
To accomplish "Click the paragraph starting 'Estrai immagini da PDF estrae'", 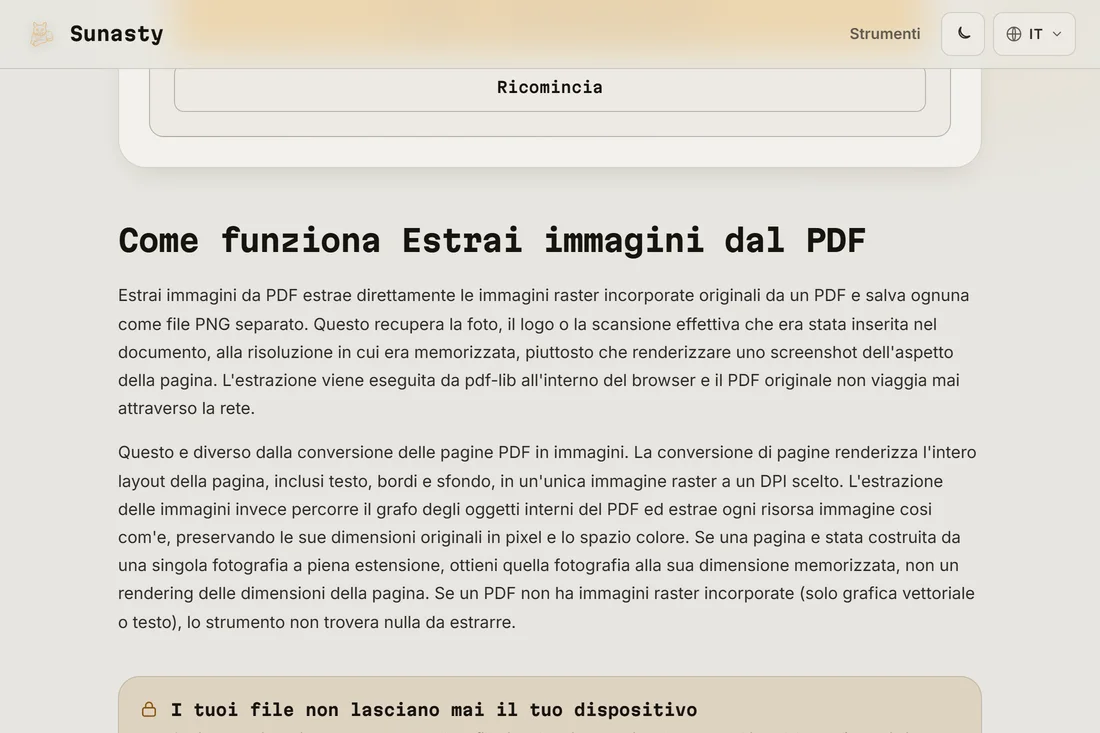I will [x=544, y=351].
